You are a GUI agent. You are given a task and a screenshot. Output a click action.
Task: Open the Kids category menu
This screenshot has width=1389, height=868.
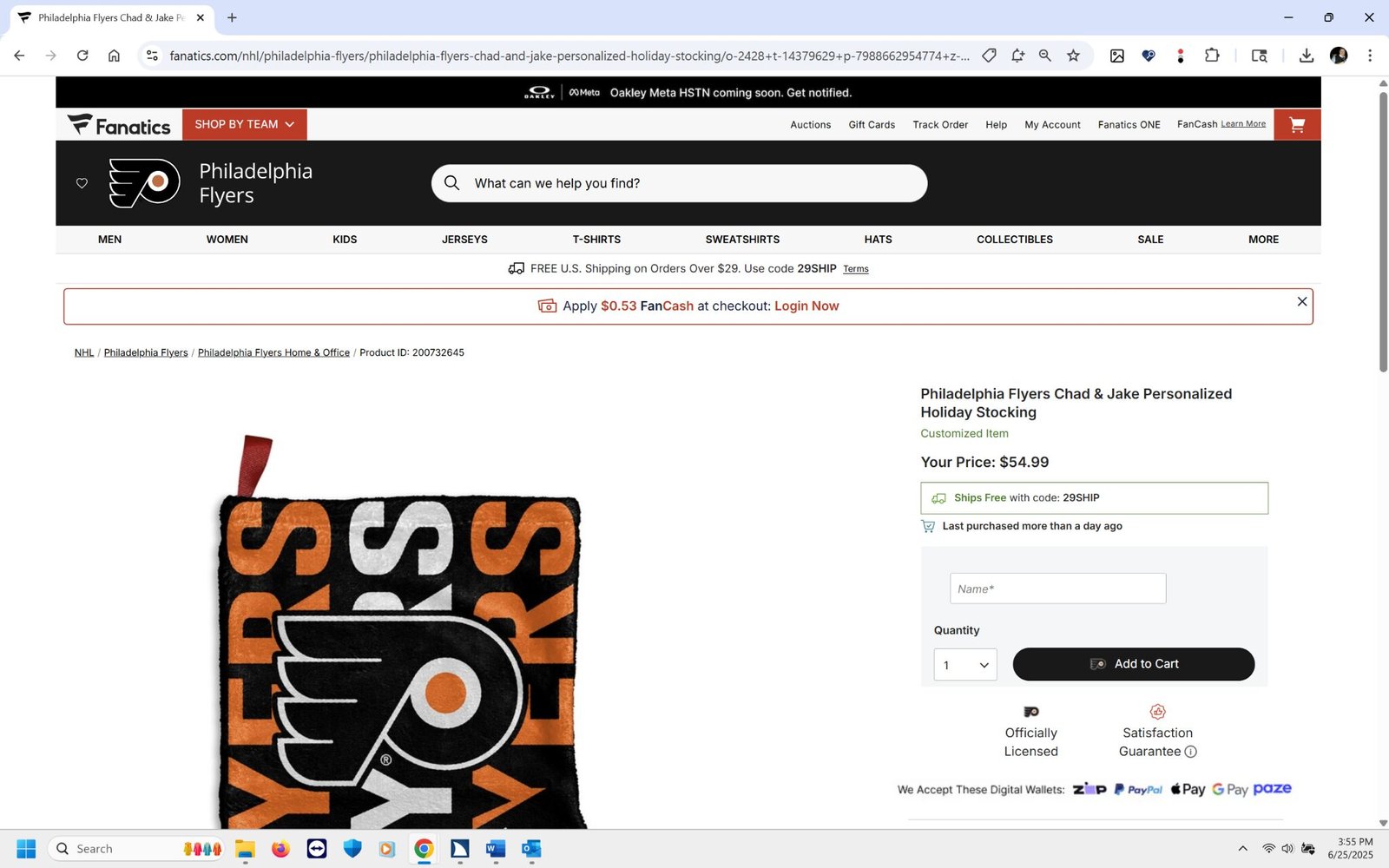(x=345, y=240)
